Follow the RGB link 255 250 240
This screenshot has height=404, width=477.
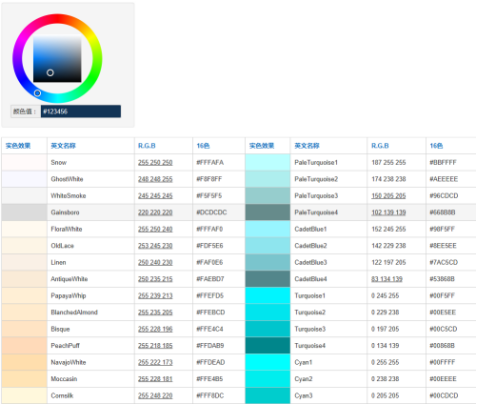(x=155, y=229)
